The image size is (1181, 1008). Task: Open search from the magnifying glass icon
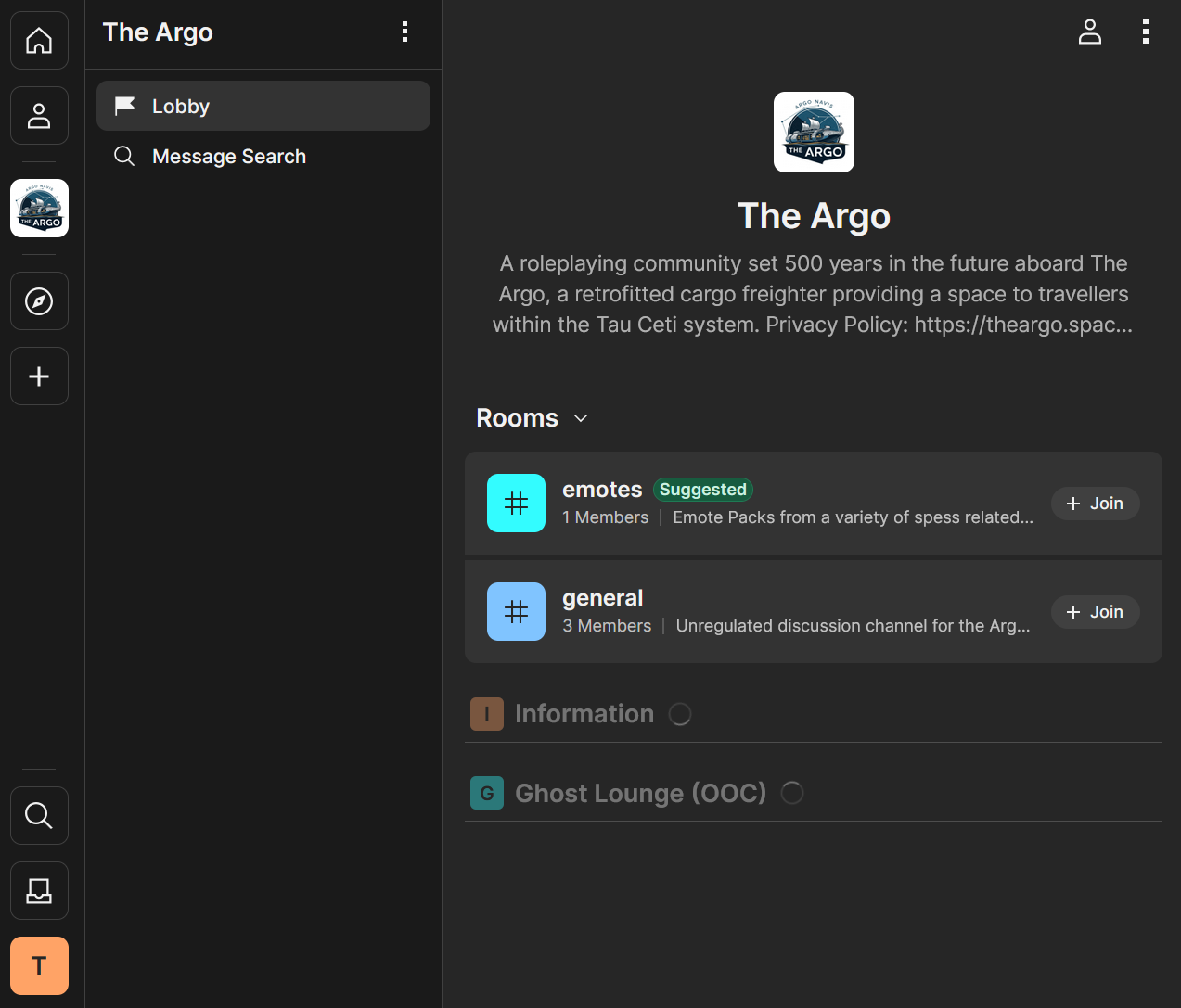click(x=38, y=815)
